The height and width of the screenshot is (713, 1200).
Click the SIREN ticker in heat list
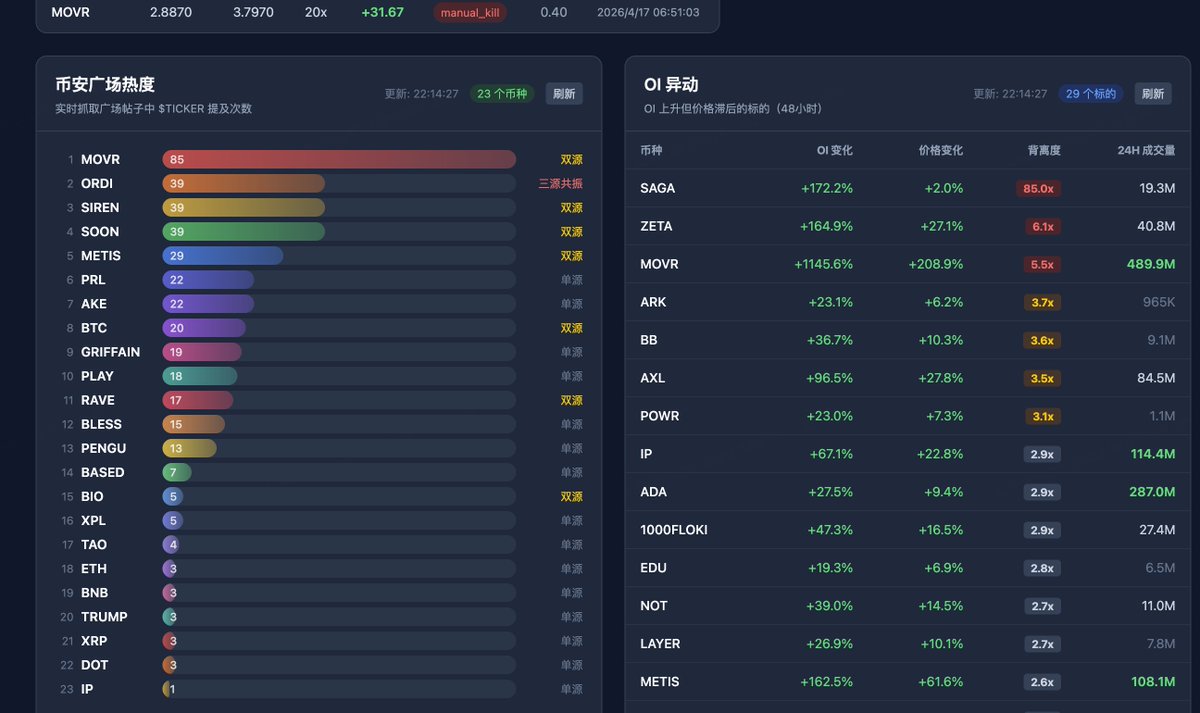[100, 208]
